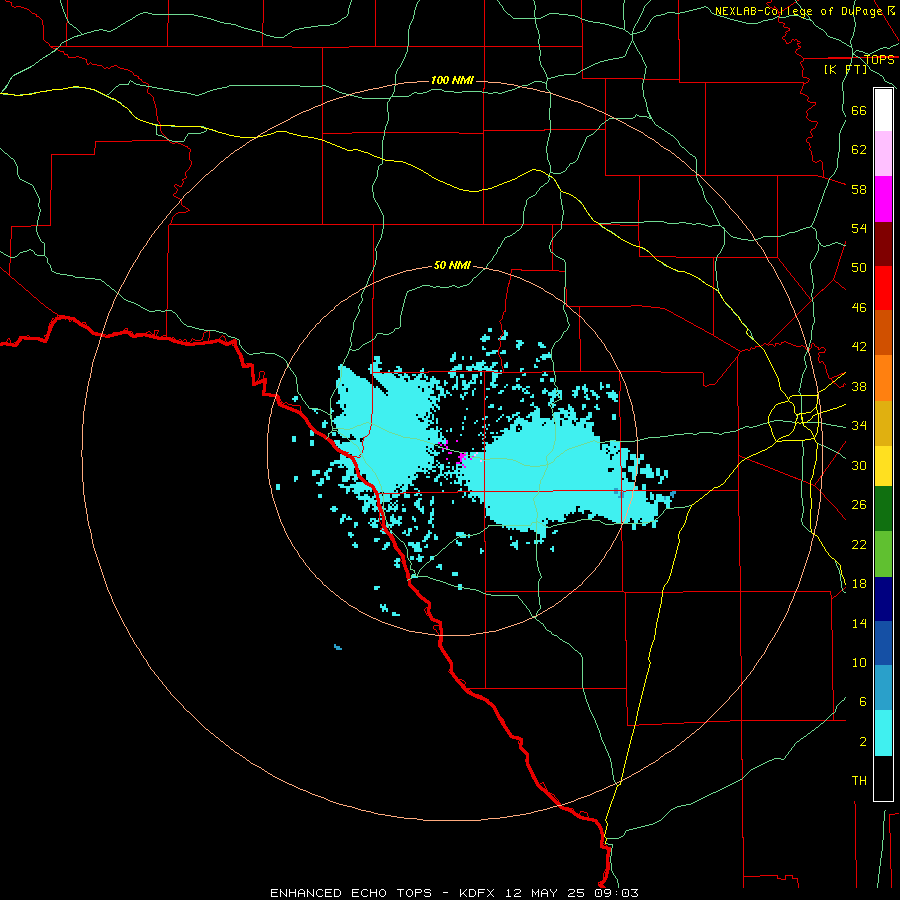Click the legend value '54'
This screenshot has height=900, width=900.
[x=859, y=228]
